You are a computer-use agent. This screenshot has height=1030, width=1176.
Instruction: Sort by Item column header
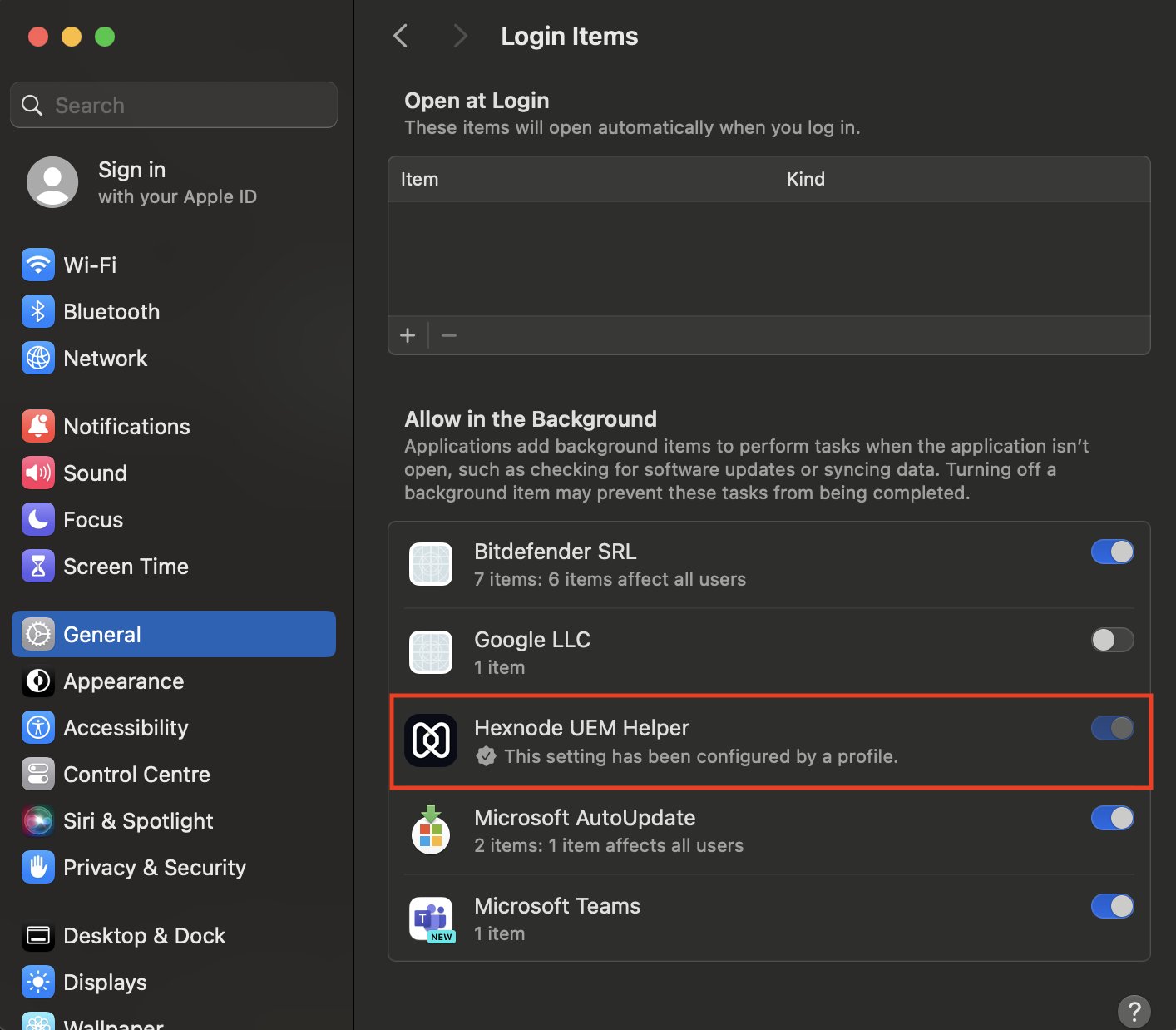click(x=419, y=179)
